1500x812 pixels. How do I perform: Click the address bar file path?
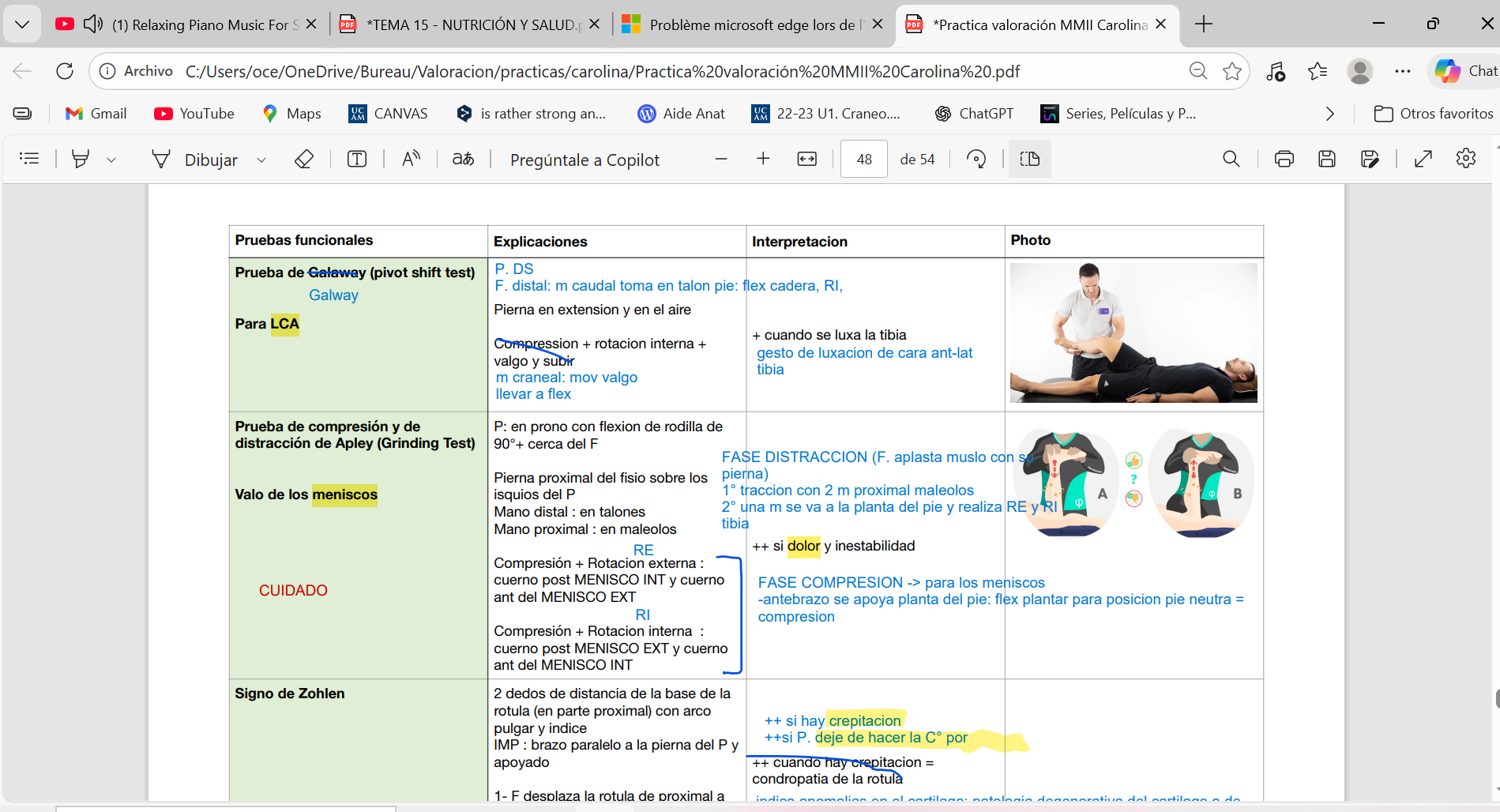coord(603,72)
